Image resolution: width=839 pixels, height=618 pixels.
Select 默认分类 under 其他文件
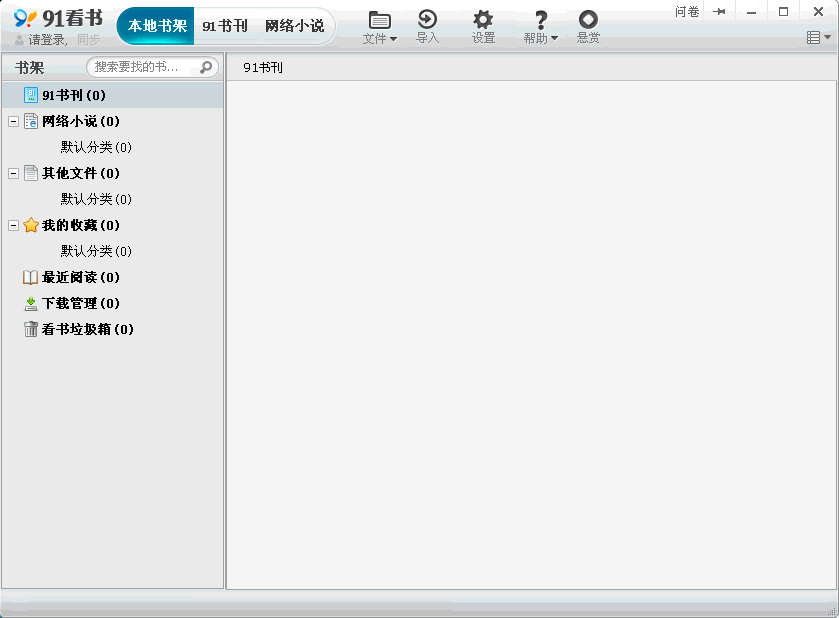point(96,199)
